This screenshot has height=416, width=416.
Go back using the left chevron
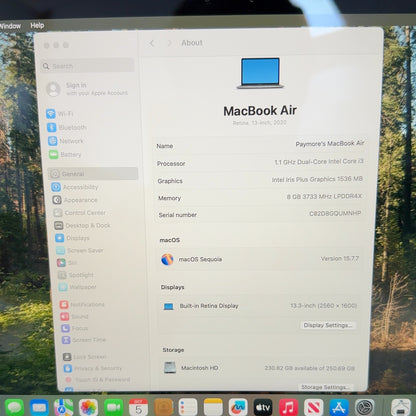[x=152, y=43]
